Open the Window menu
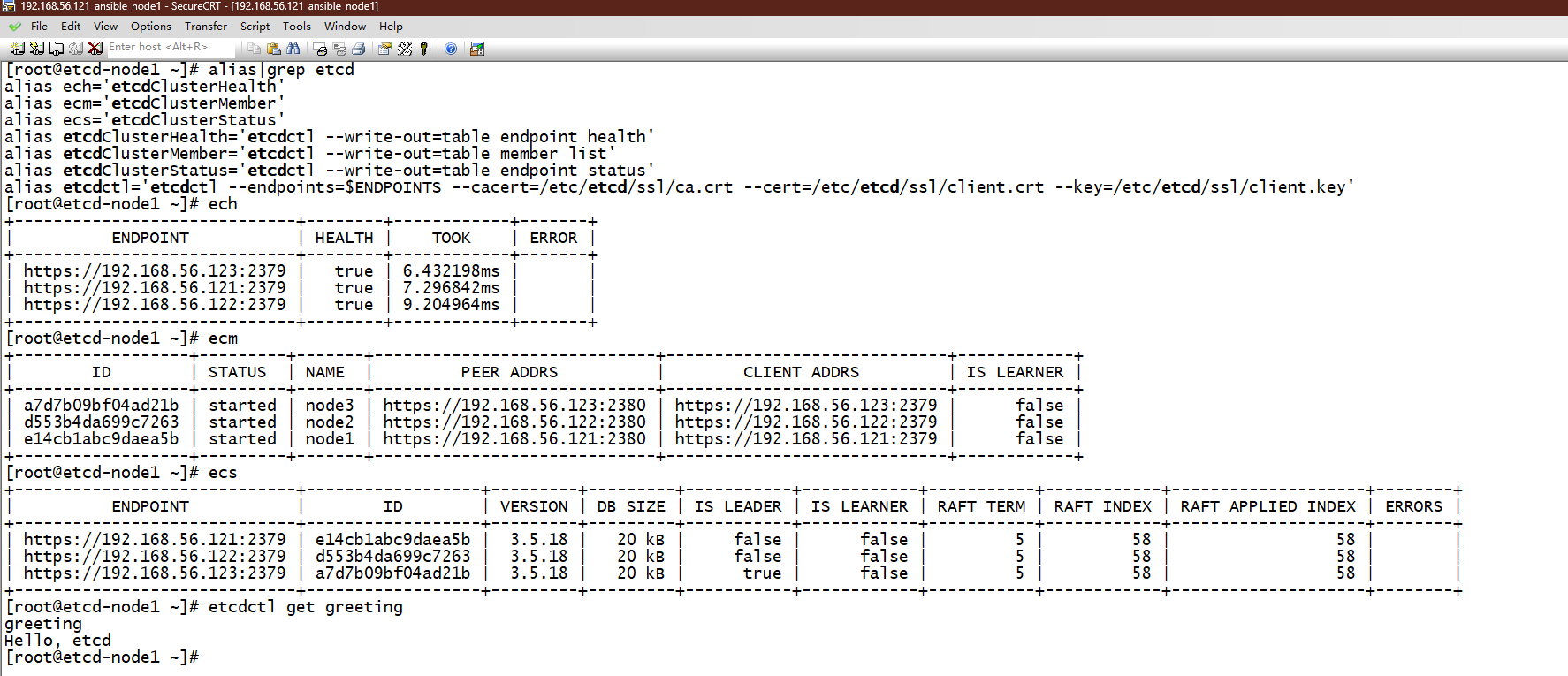This screenshot has height=676, width=1568. pyautogui.click(x=345, y=27)
